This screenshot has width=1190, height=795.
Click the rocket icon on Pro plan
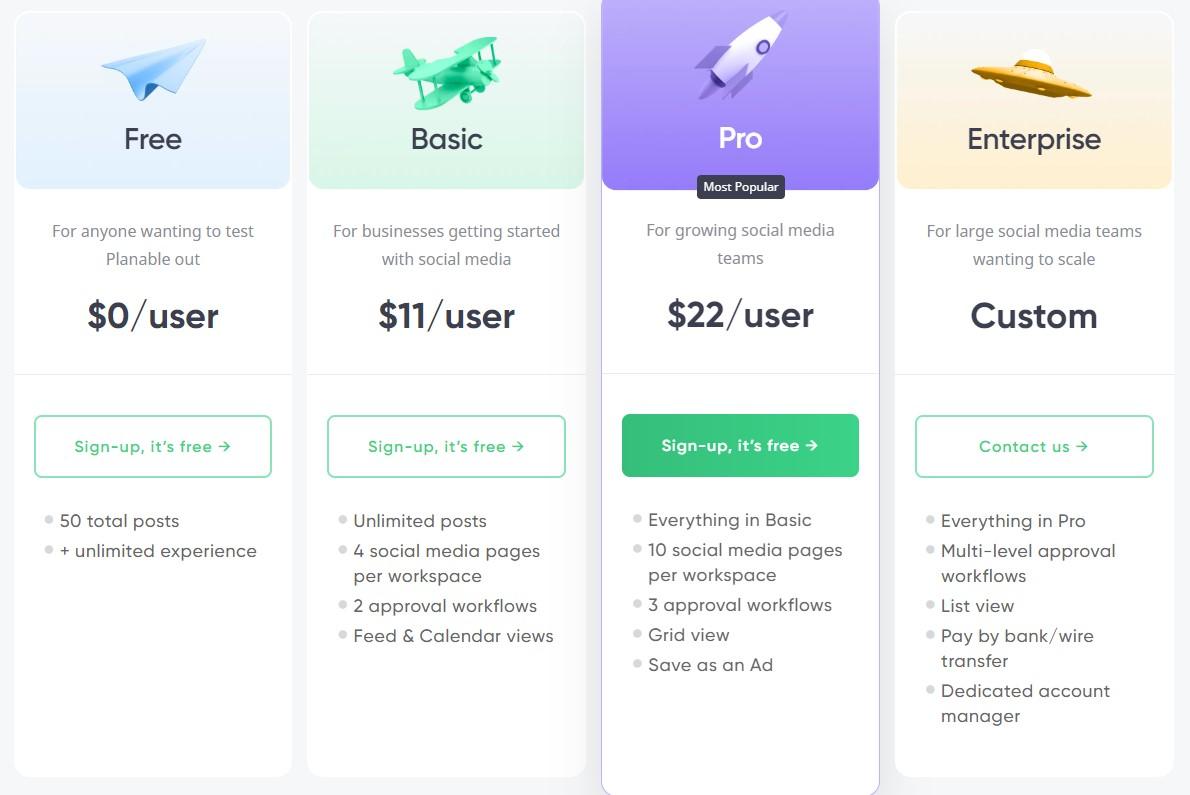[x=741, y=55]
